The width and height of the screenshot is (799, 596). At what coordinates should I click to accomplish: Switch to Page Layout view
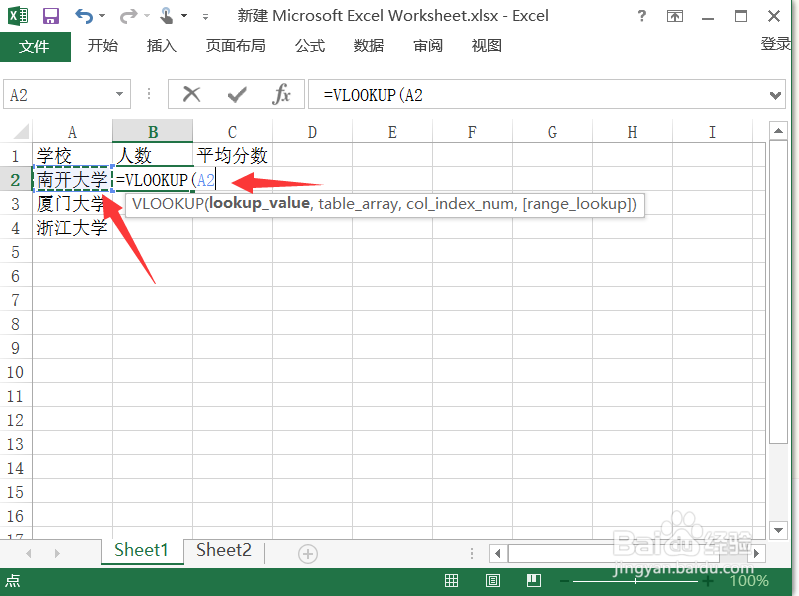click(493, 581)
